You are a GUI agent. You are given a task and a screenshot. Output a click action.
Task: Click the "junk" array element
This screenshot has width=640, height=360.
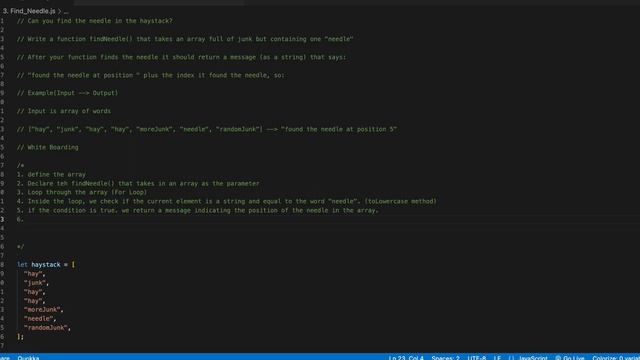(x=35, y=283)
